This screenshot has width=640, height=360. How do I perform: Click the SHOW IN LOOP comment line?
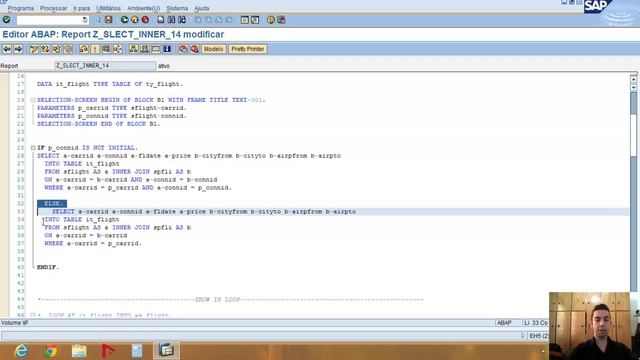(x=231, y=299)
